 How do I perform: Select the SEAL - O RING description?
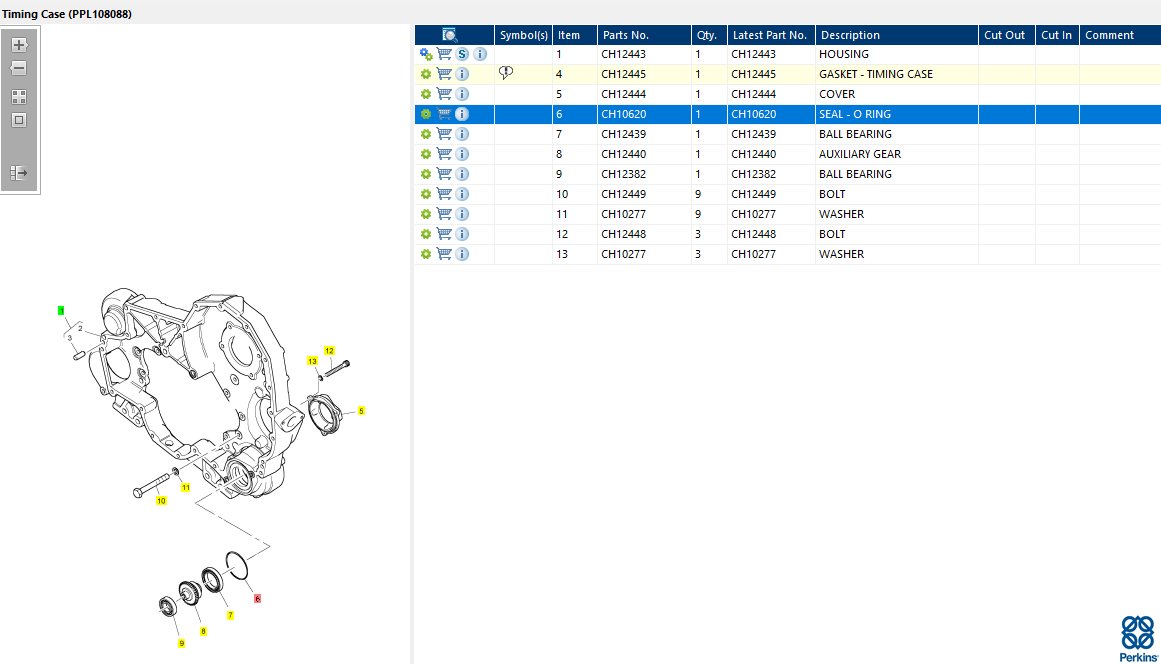tap(855, 114)
